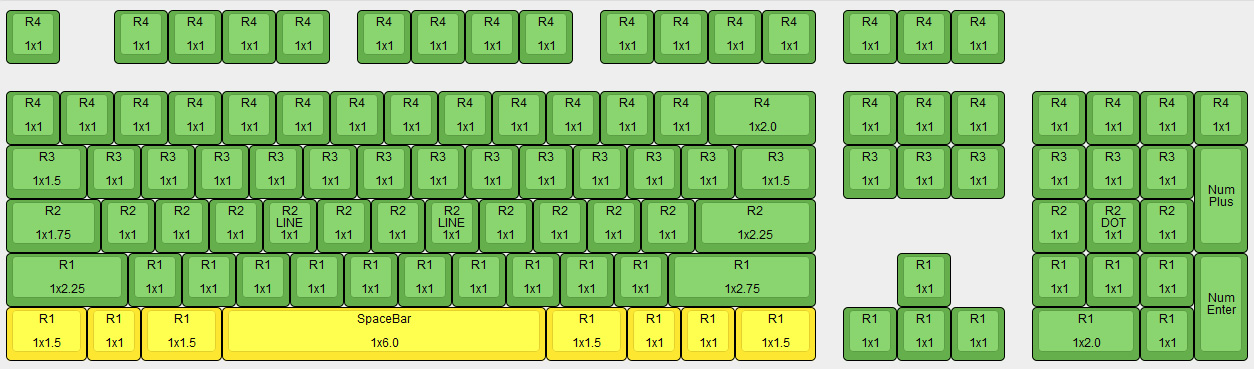Select the R1 1x1 key right of numpad R1 1x2.0

pyautogui.click(x=1167, y=333)
